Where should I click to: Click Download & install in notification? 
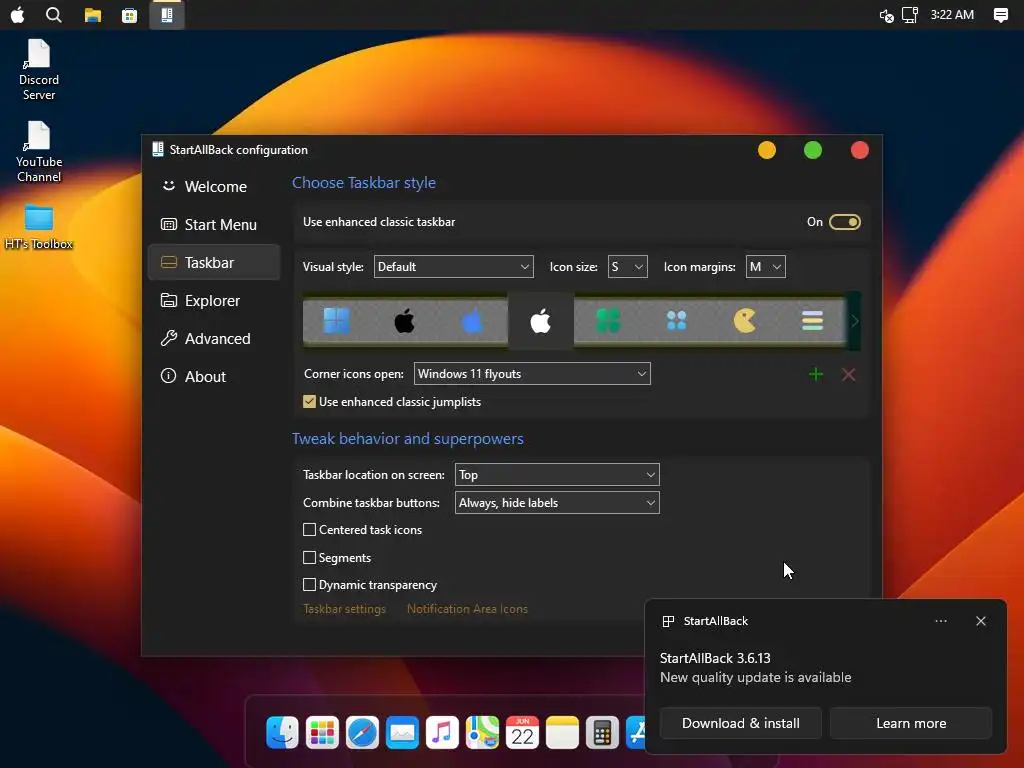(x=741, y=723)
